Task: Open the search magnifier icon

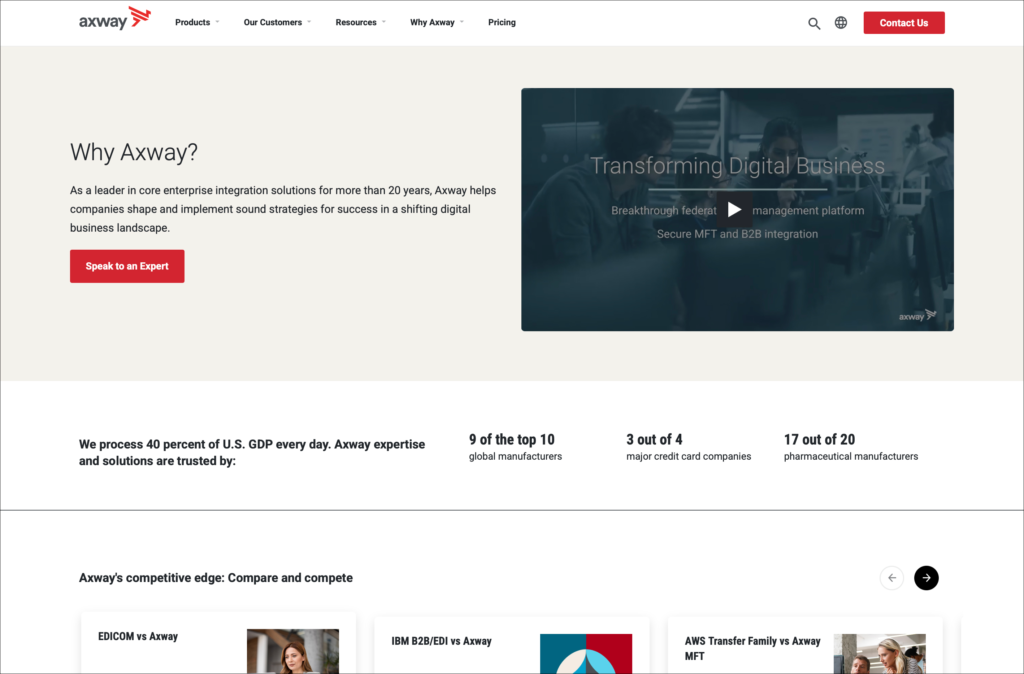Action: point(814,23)
